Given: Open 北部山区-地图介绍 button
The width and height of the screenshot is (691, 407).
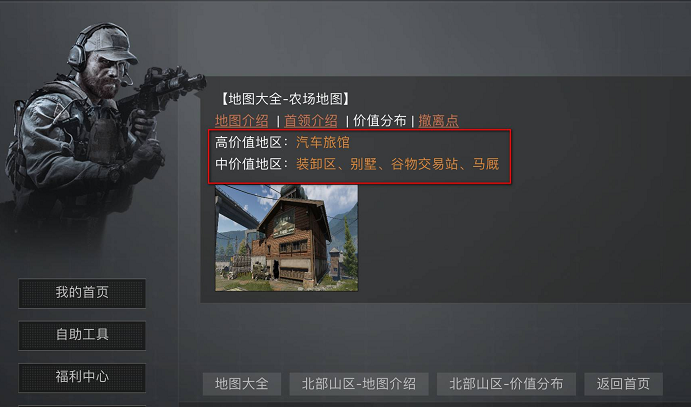Looking at the screenshot, I should (x=359, y=384).
